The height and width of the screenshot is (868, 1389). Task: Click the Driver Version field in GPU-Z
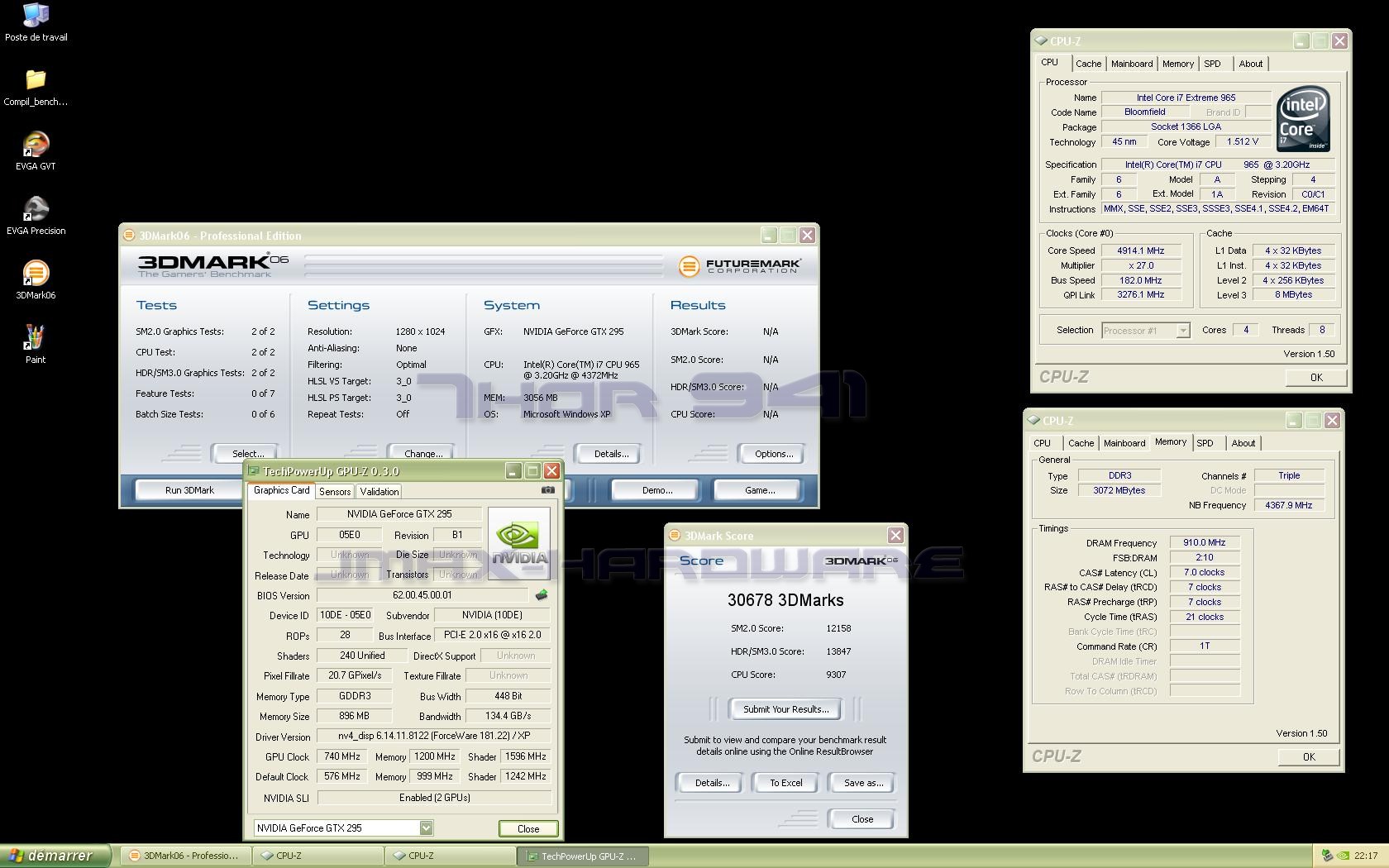(x=434, y=736)
